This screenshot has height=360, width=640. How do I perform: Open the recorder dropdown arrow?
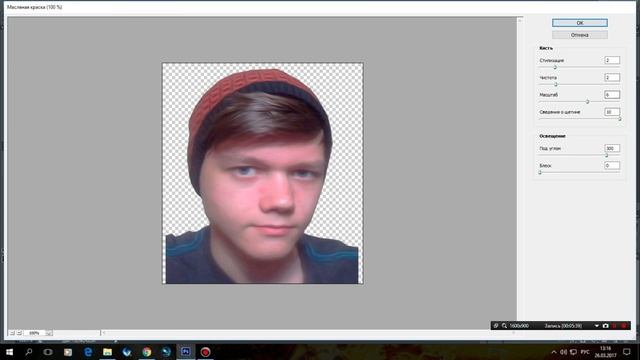coord(597,326)
